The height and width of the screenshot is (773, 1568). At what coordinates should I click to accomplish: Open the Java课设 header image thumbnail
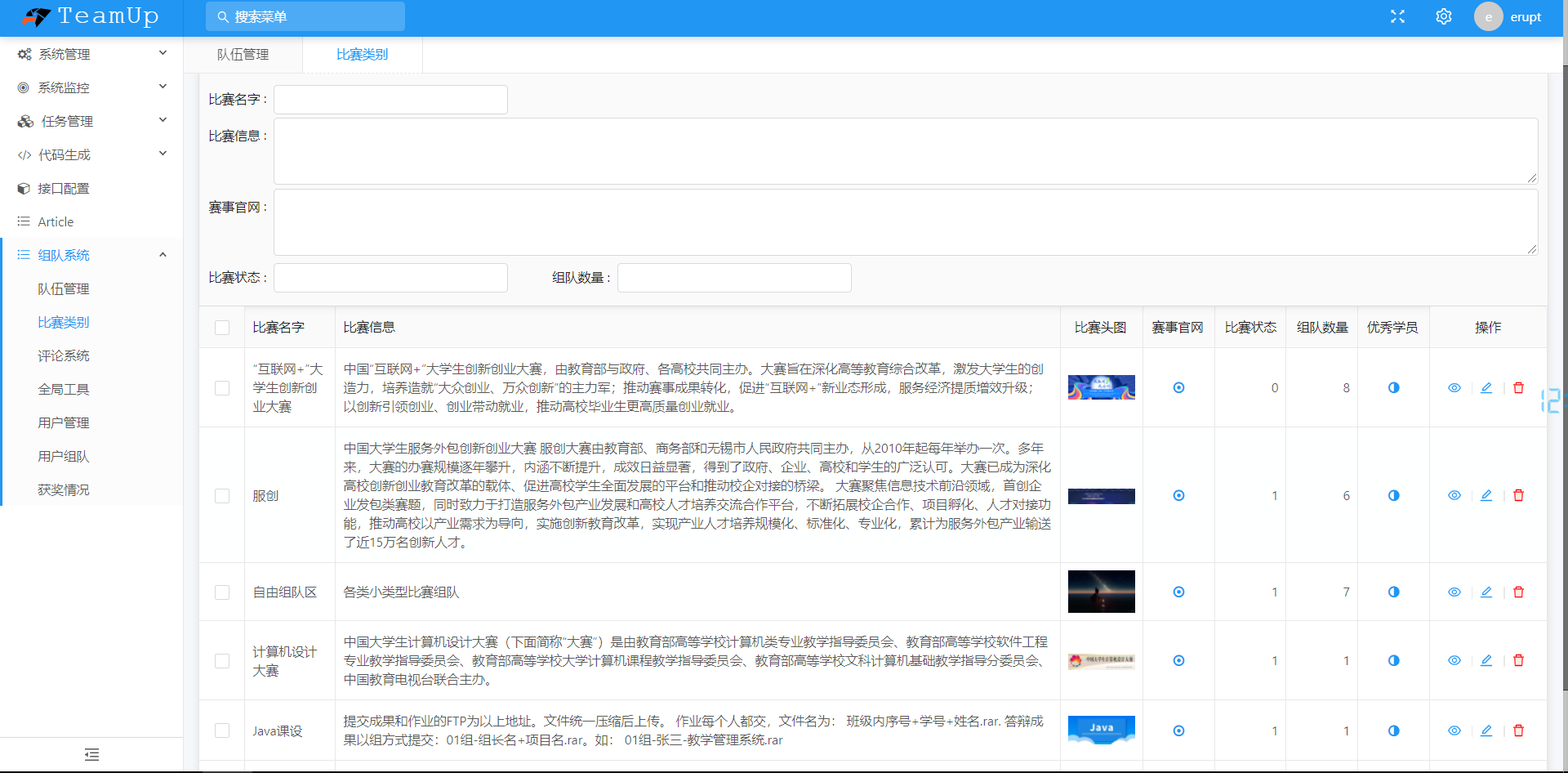tap(1101, 729)
